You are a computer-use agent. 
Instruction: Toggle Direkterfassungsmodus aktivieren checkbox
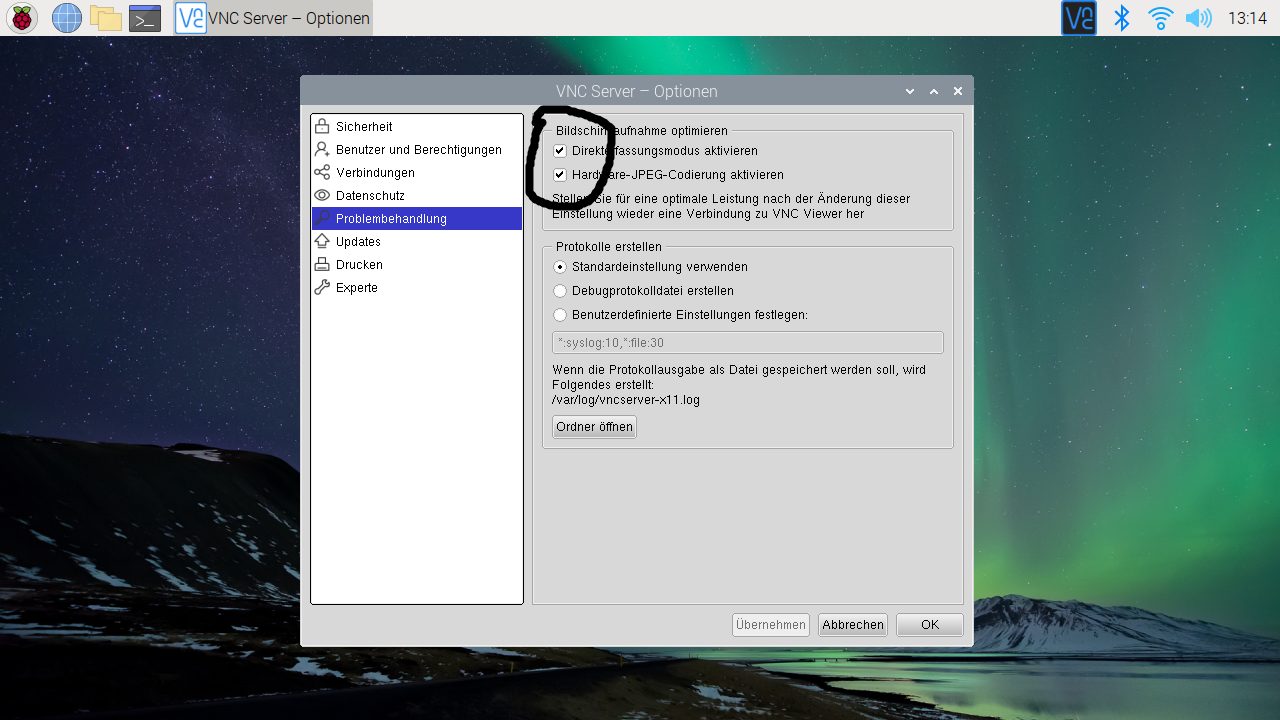(x=560, y=151)
